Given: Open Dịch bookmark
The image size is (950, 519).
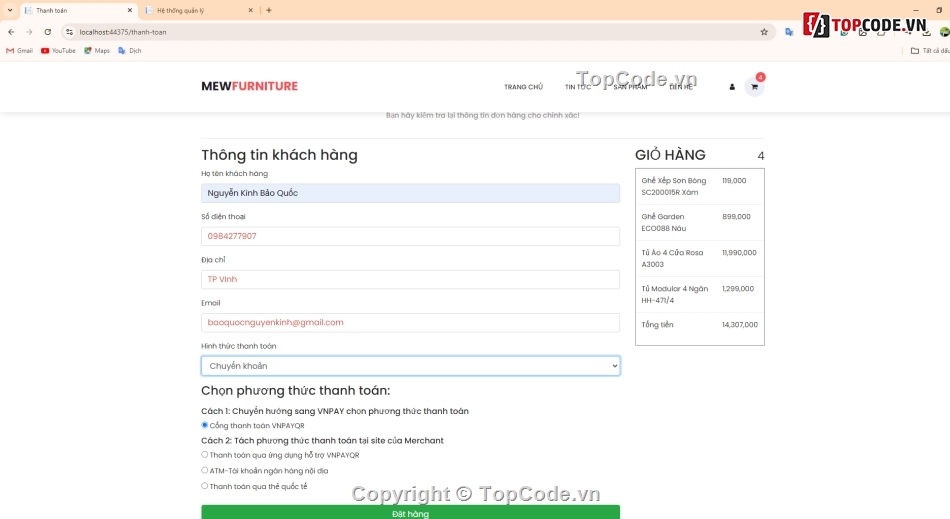Looking at the screenshot, I should [x=130, y=51].
